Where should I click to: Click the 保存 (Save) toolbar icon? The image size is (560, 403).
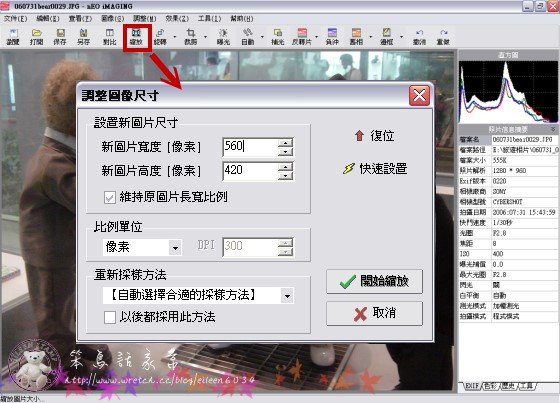pos(60,37)
